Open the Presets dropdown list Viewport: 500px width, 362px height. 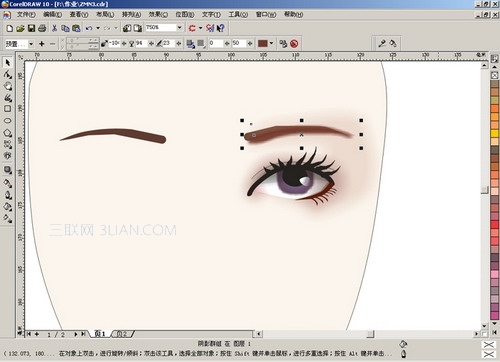pyautogui.click(x=31, y=44)
